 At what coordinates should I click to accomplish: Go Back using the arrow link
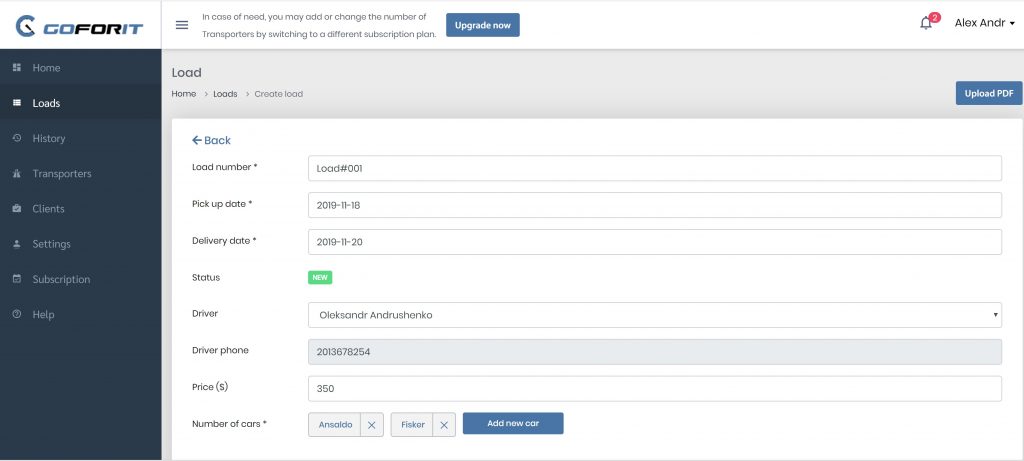tap(211, 140)
